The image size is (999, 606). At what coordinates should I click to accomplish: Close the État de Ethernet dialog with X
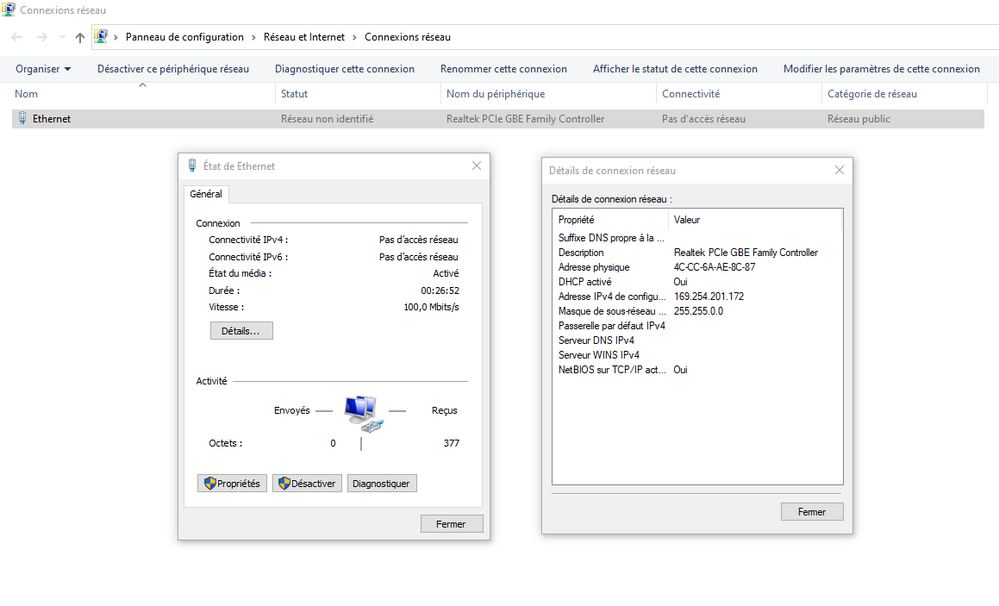coord(476,166)
